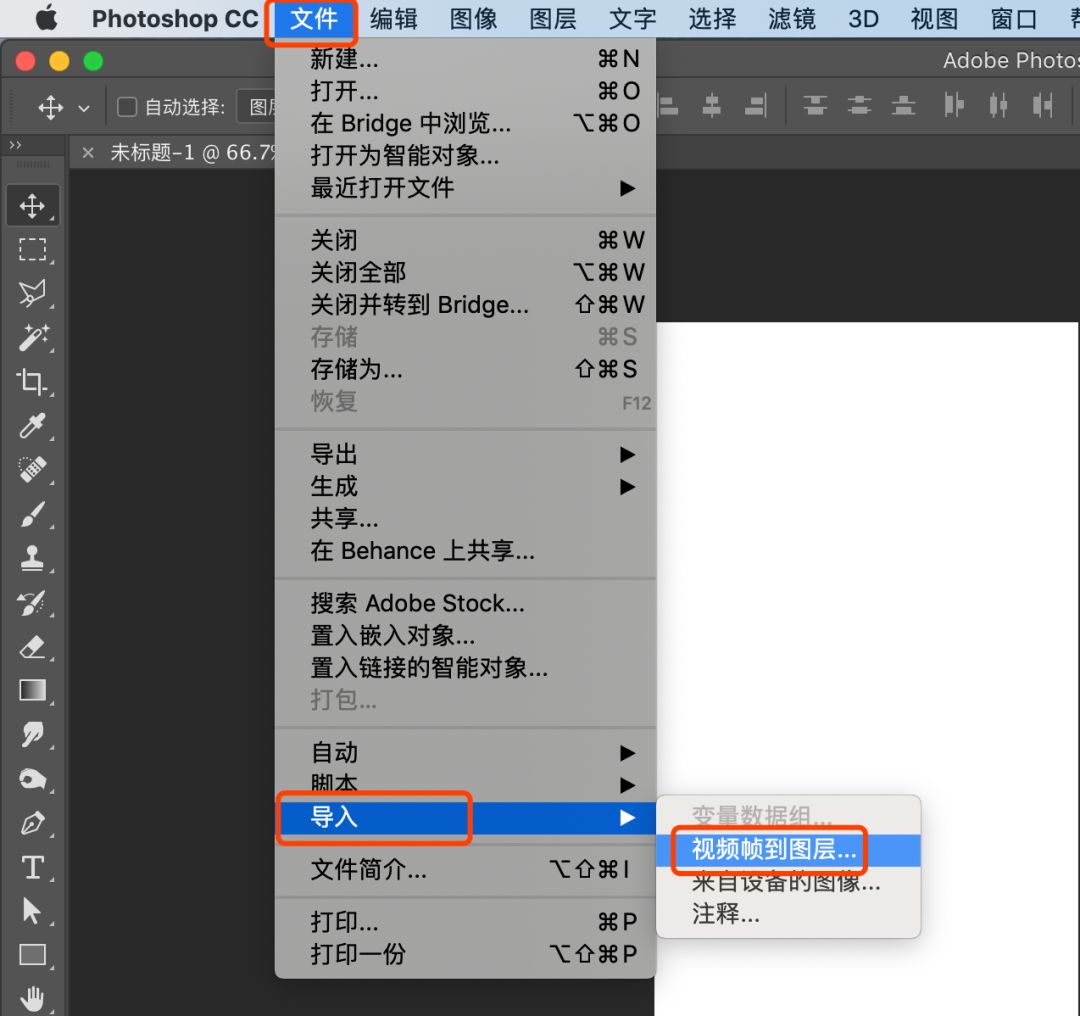Expand the 导出 submenu
The image size is (1080, 1016).
334,454
